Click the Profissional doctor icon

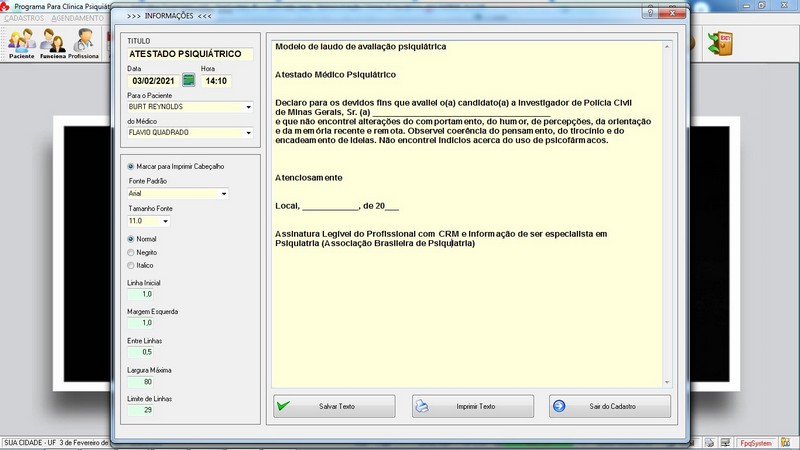point(84,43)
